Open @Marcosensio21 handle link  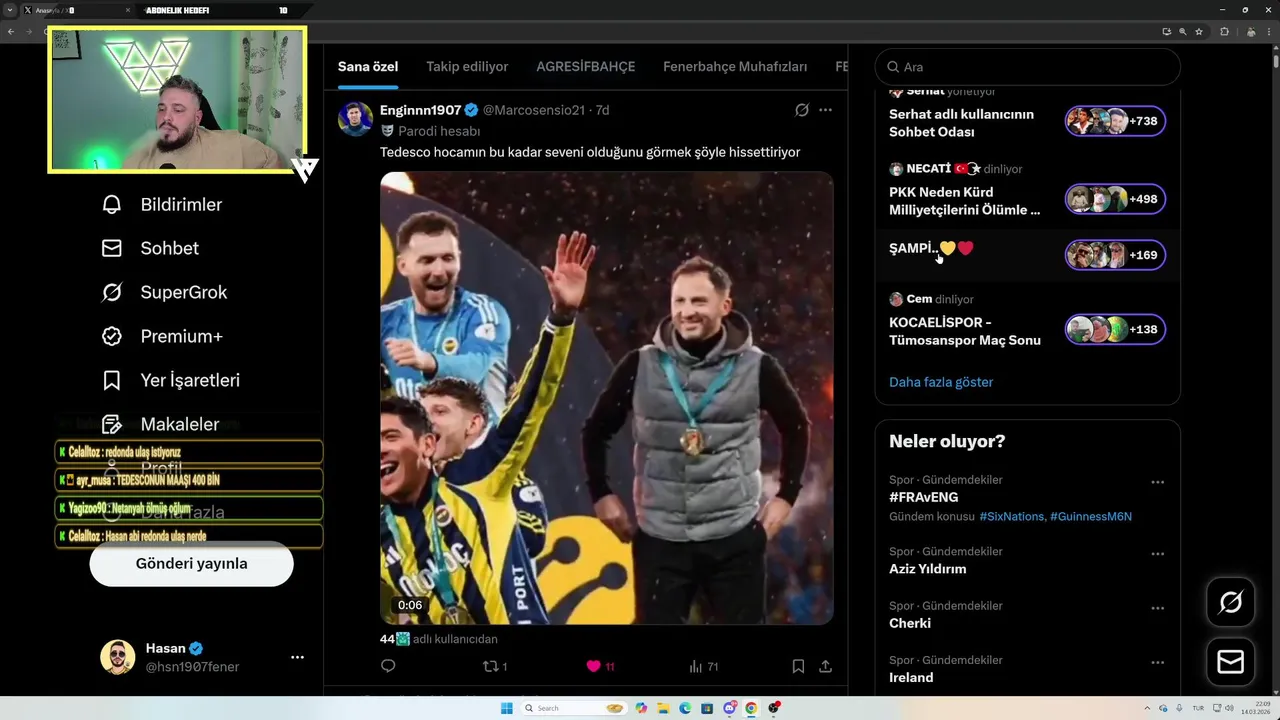tap(534, 110)
